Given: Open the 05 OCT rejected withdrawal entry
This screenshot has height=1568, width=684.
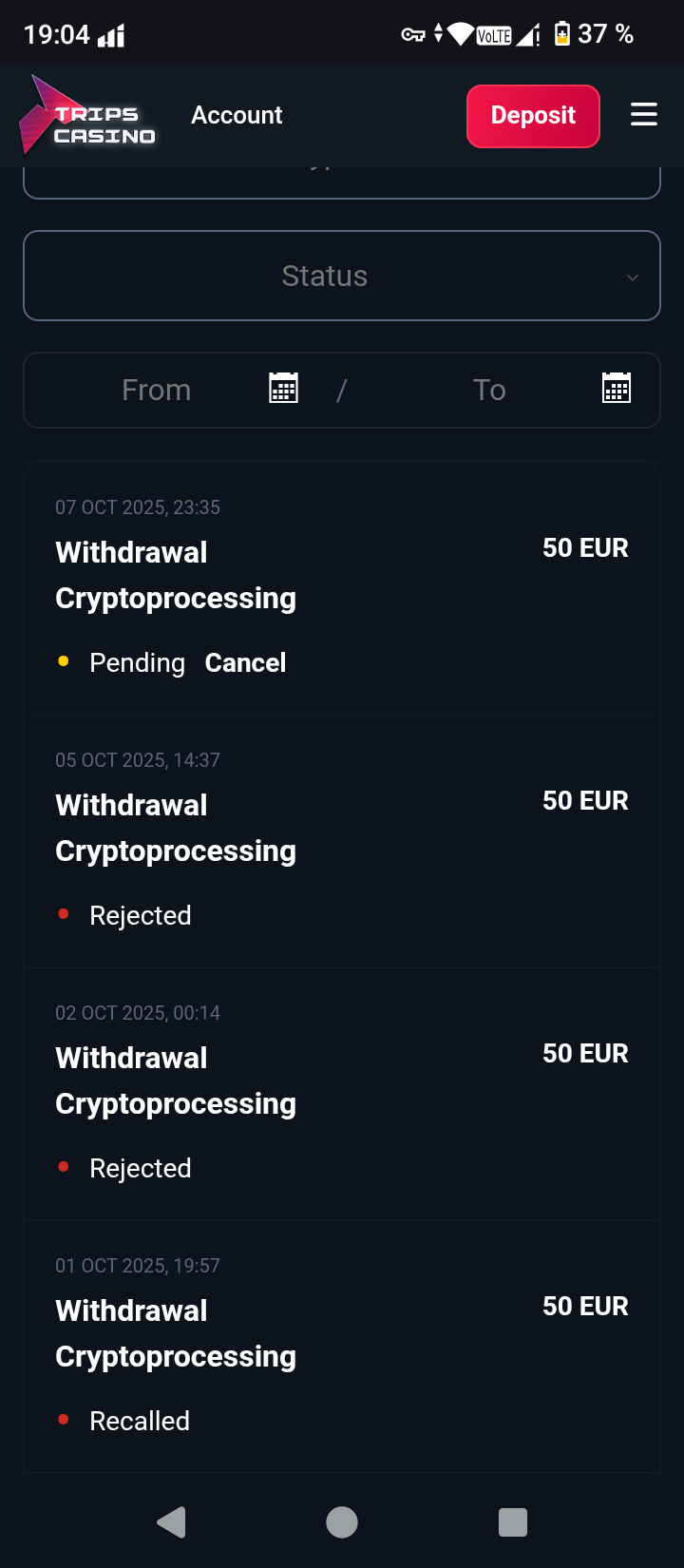Looking at the screenshot, I should coord(341,841).
